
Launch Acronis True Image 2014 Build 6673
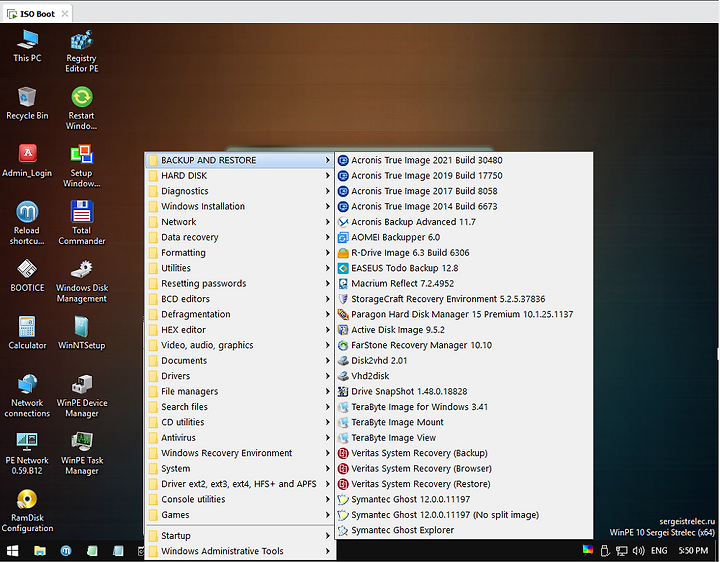click(x=464, y=207)
